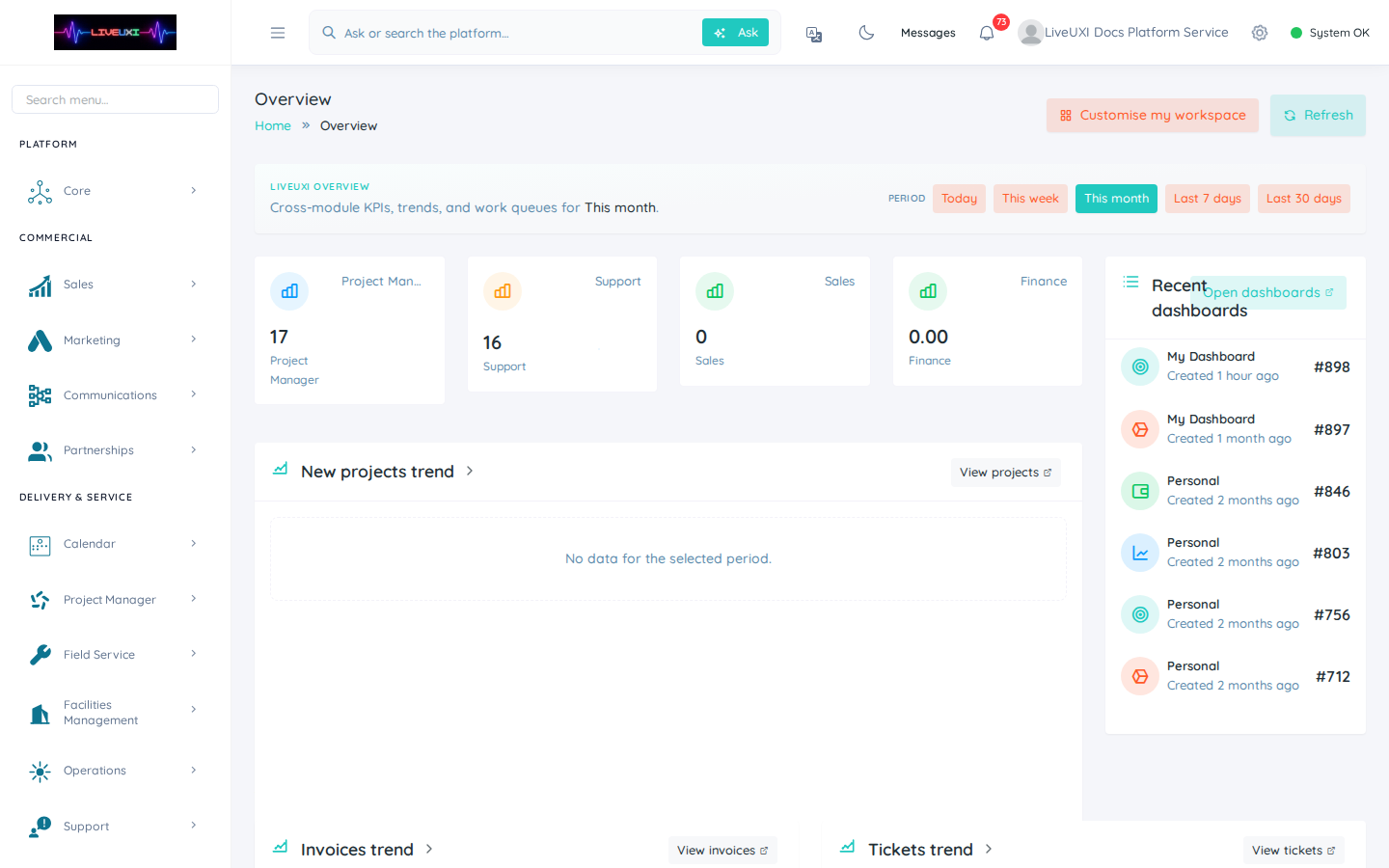Viewport: 1389px width, 868px height.
Task: Expand the Partnerships menu chevron
Action: click(194, 450)
